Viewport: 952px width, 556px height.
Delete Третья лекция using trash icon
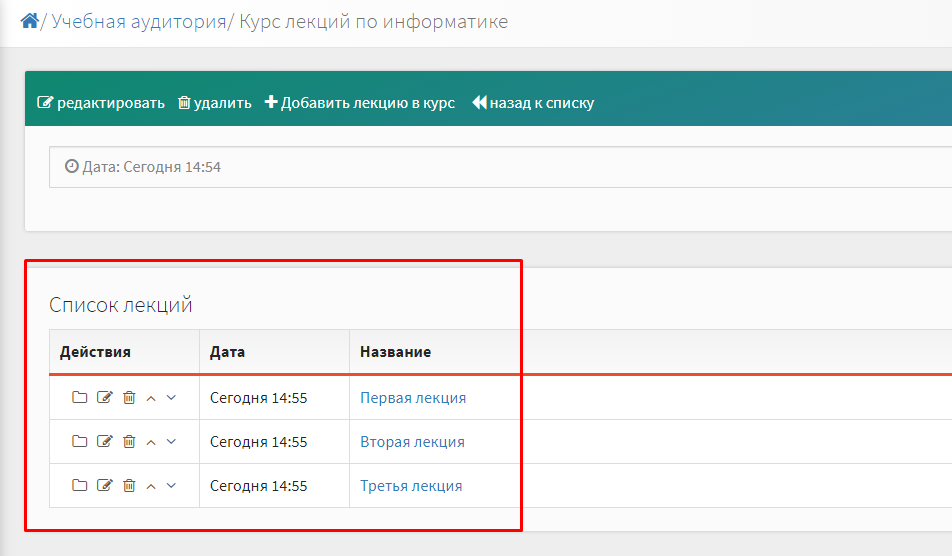point(129,486)
